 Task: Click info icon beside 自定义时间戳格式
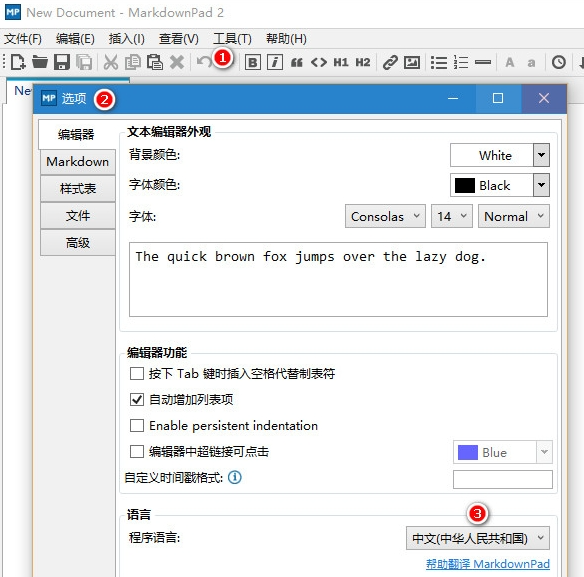click(x=235, y=477)
